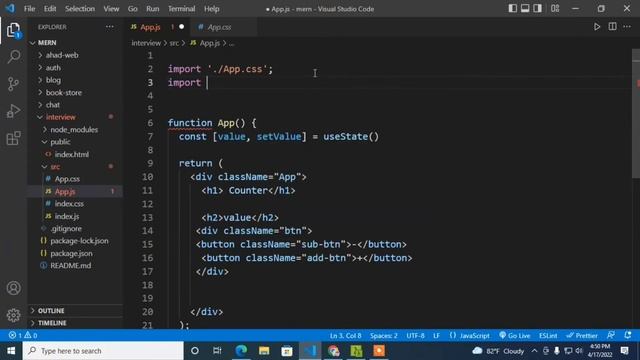Click the errors and warnings status indicator
This screenshot has width=640, height=360.
[x=23, y=336]
